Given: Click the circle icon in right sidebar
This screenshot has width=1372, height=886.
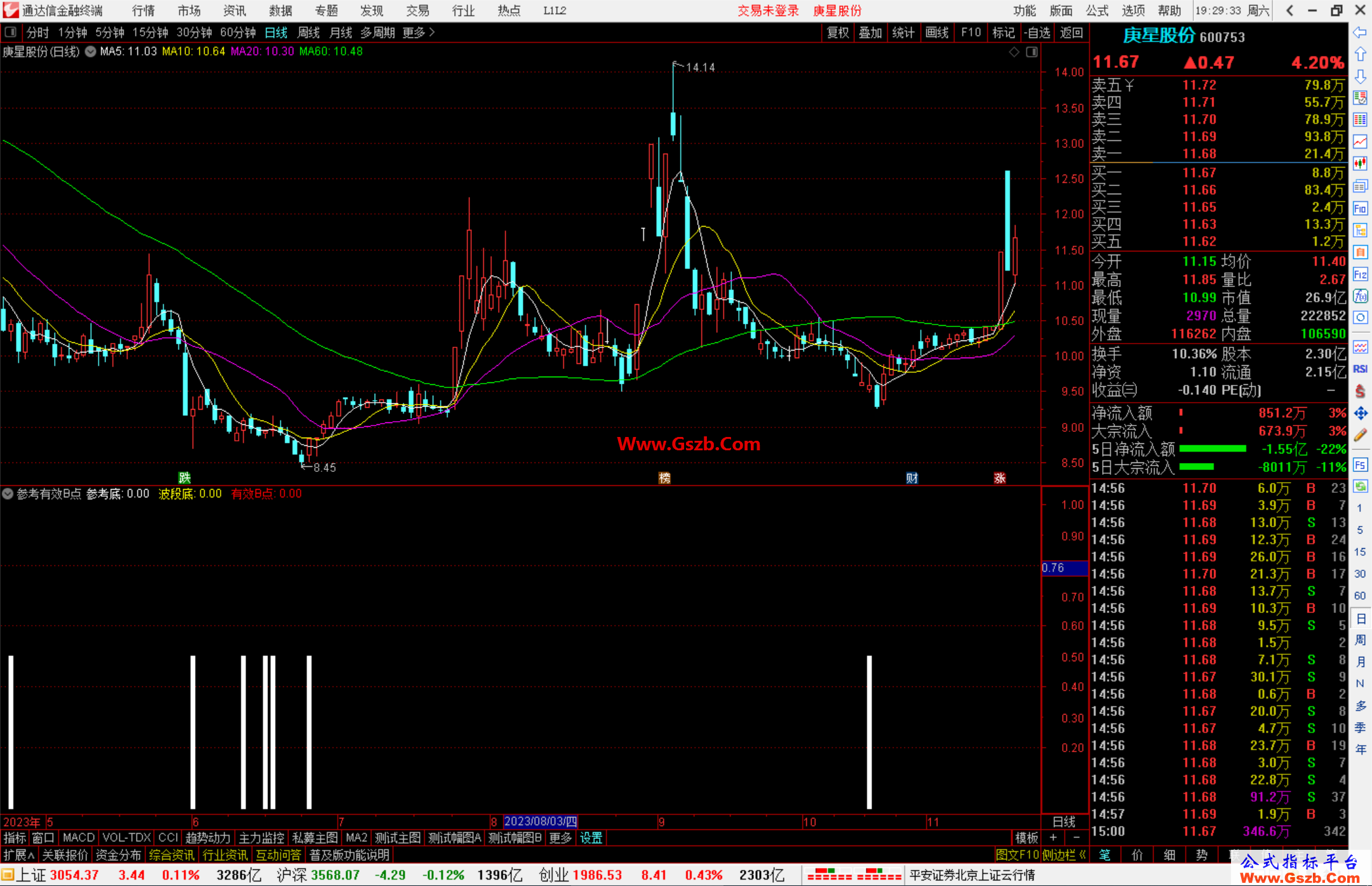Looking at the screenshot, I should 1360,318.
